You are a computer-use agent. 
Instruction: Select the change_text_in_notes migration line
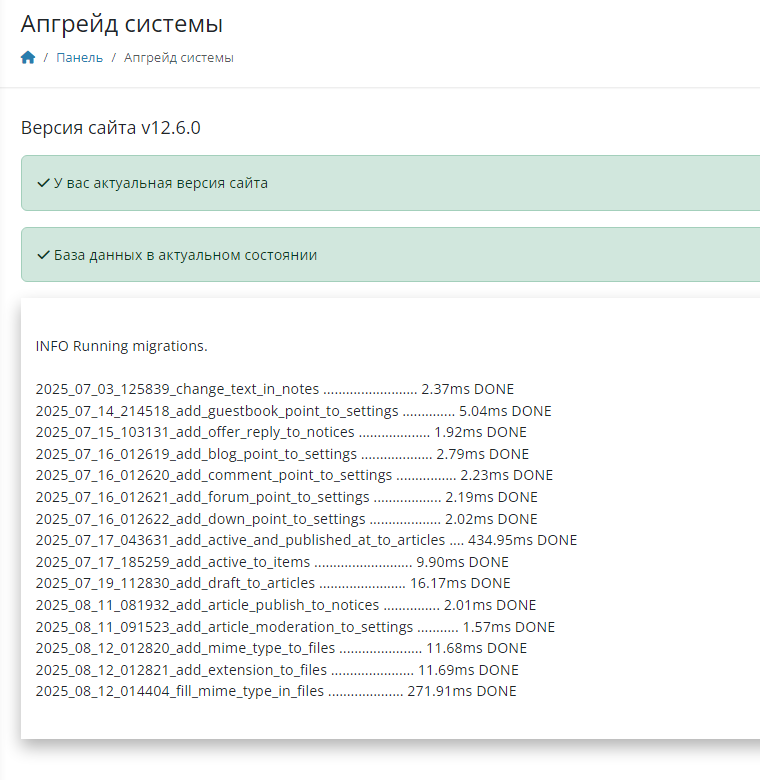(x=274, y=389)
